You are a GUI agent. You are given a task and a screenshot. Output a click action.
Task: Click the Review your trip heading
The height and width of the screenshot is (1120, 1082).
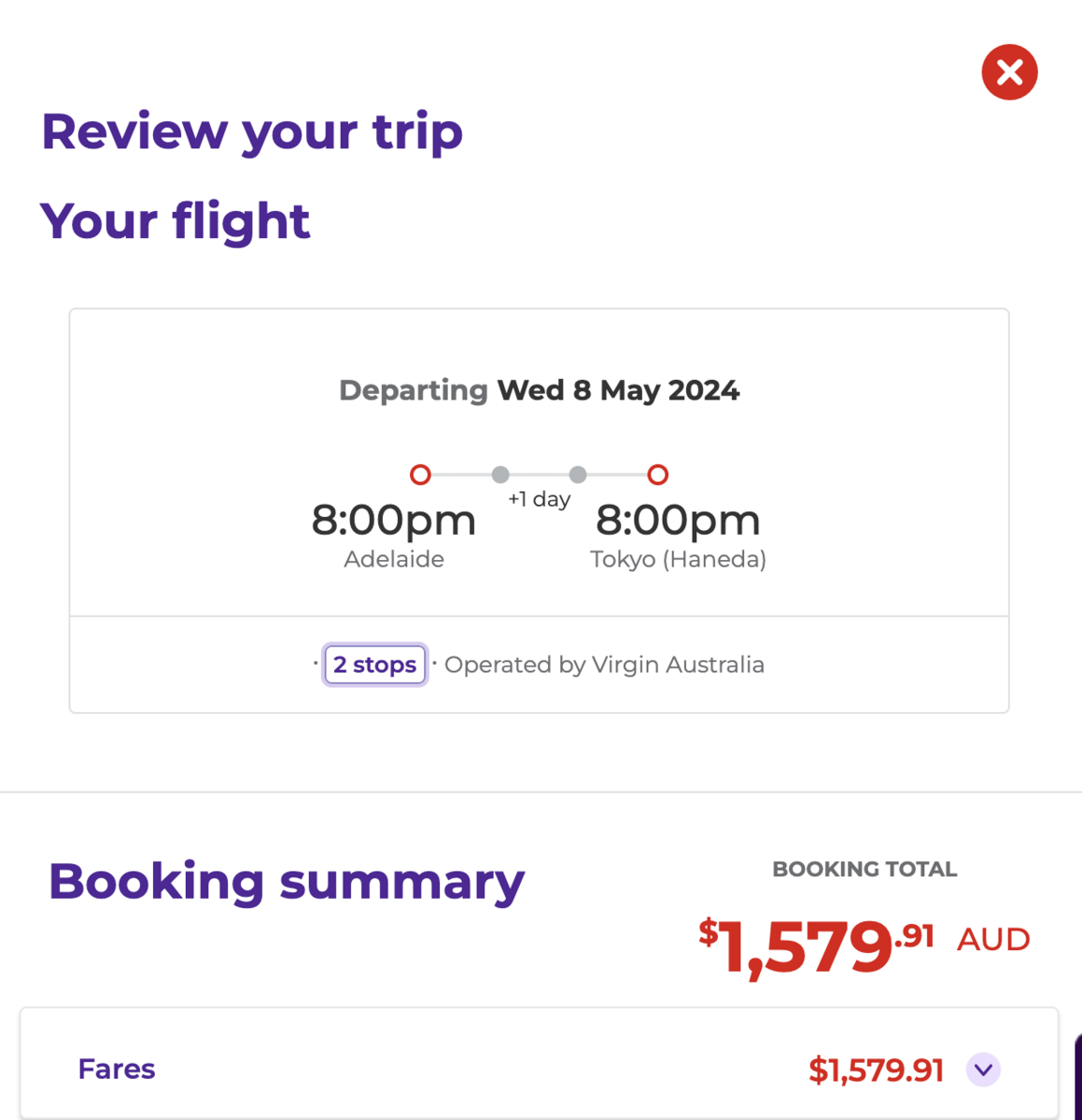(252, 132)
